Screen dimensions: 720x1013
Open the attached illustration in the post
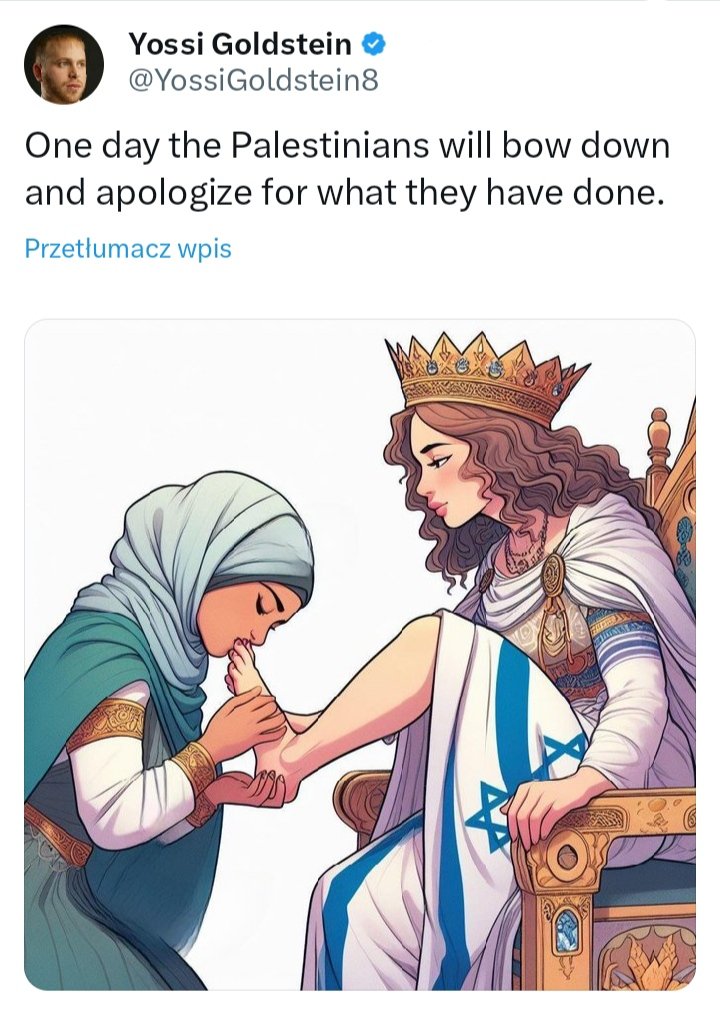pyautogui.click(x=360, y=654)
